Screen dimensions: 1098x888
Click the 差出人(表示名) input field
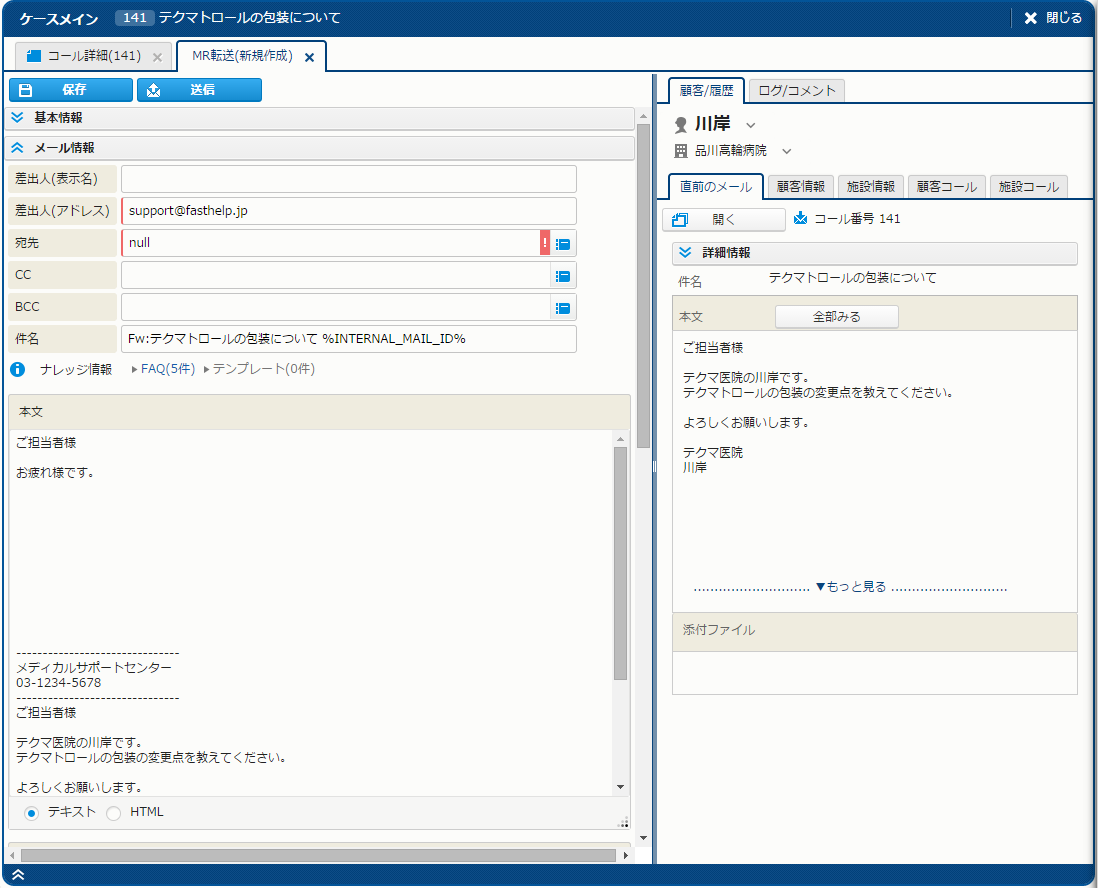[x=348, y=179]
